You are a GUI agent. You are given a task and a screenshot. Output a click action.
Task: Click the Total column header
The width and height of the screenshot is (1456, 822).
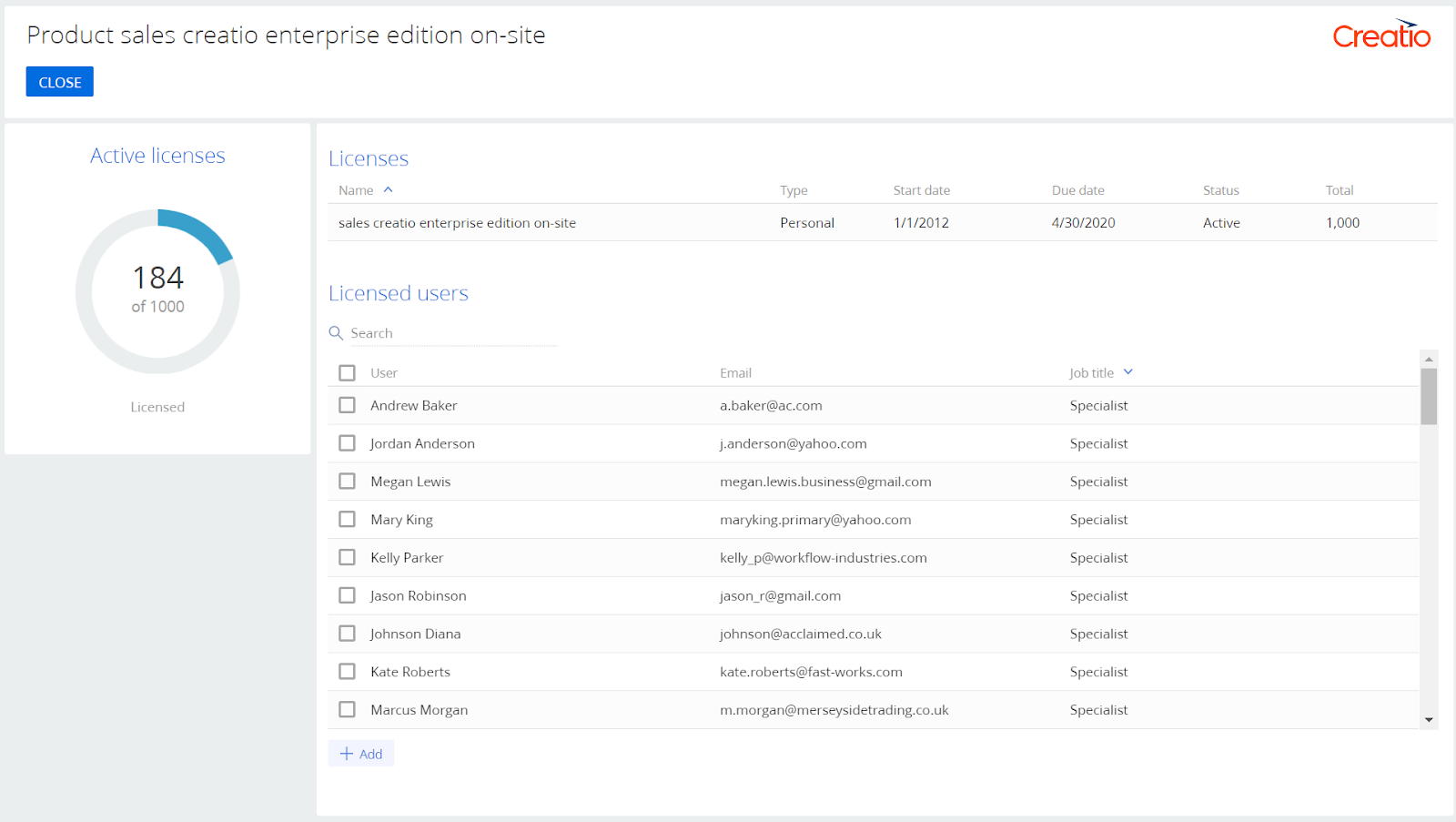click(x=1340, y=190)
